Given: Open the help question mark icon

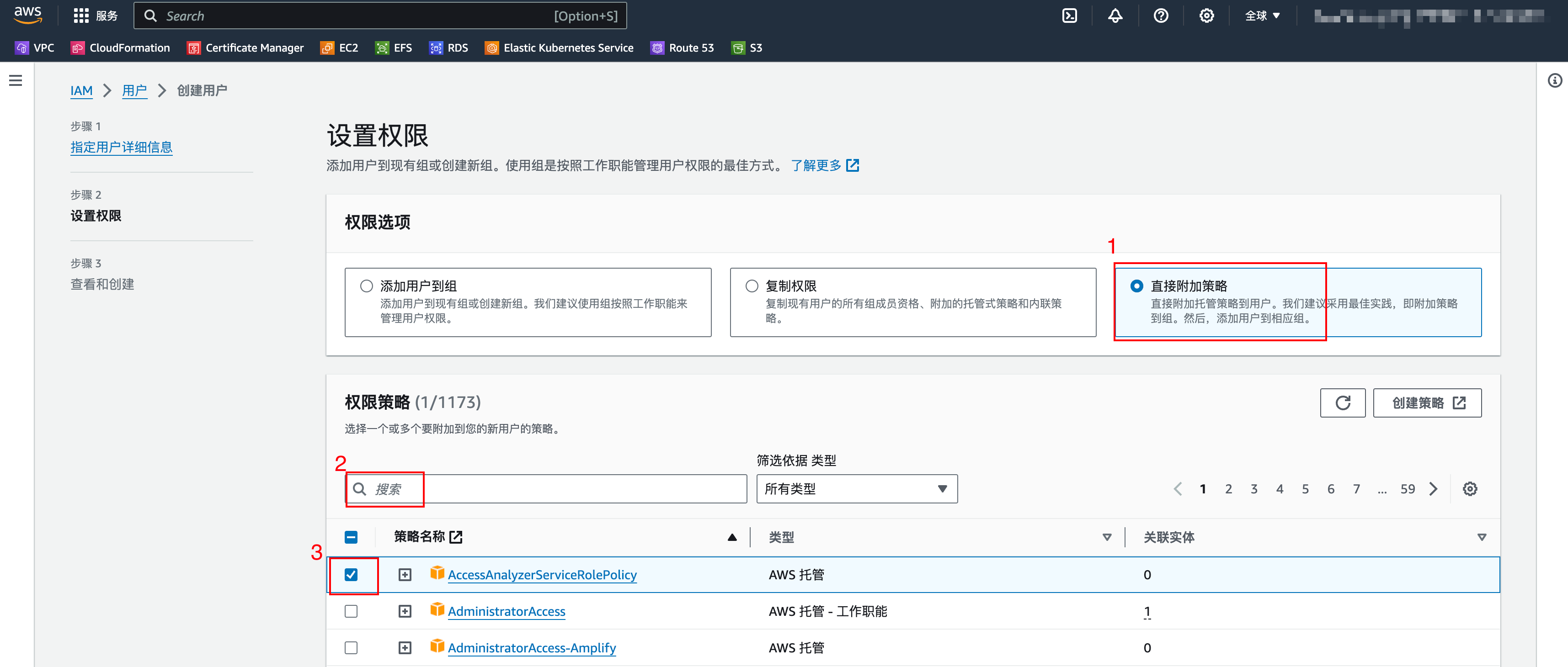Looking at the screenshot, I should pyautogui.click(x=1161, y=16).
